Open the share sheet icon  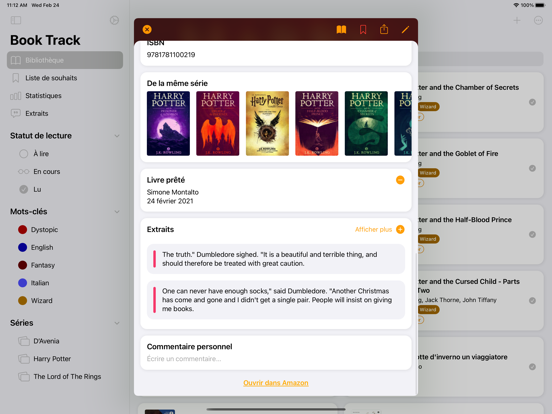pyautogui.click(x=384, y=29)
